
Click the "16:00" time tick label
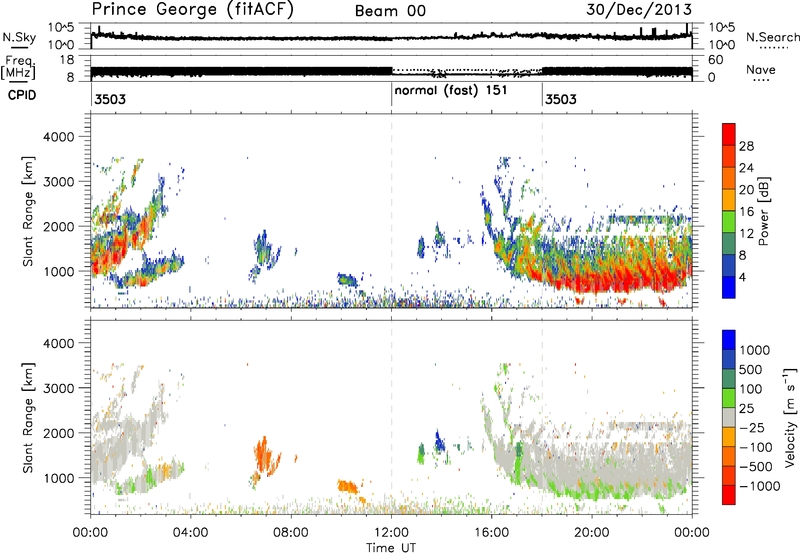491,533
